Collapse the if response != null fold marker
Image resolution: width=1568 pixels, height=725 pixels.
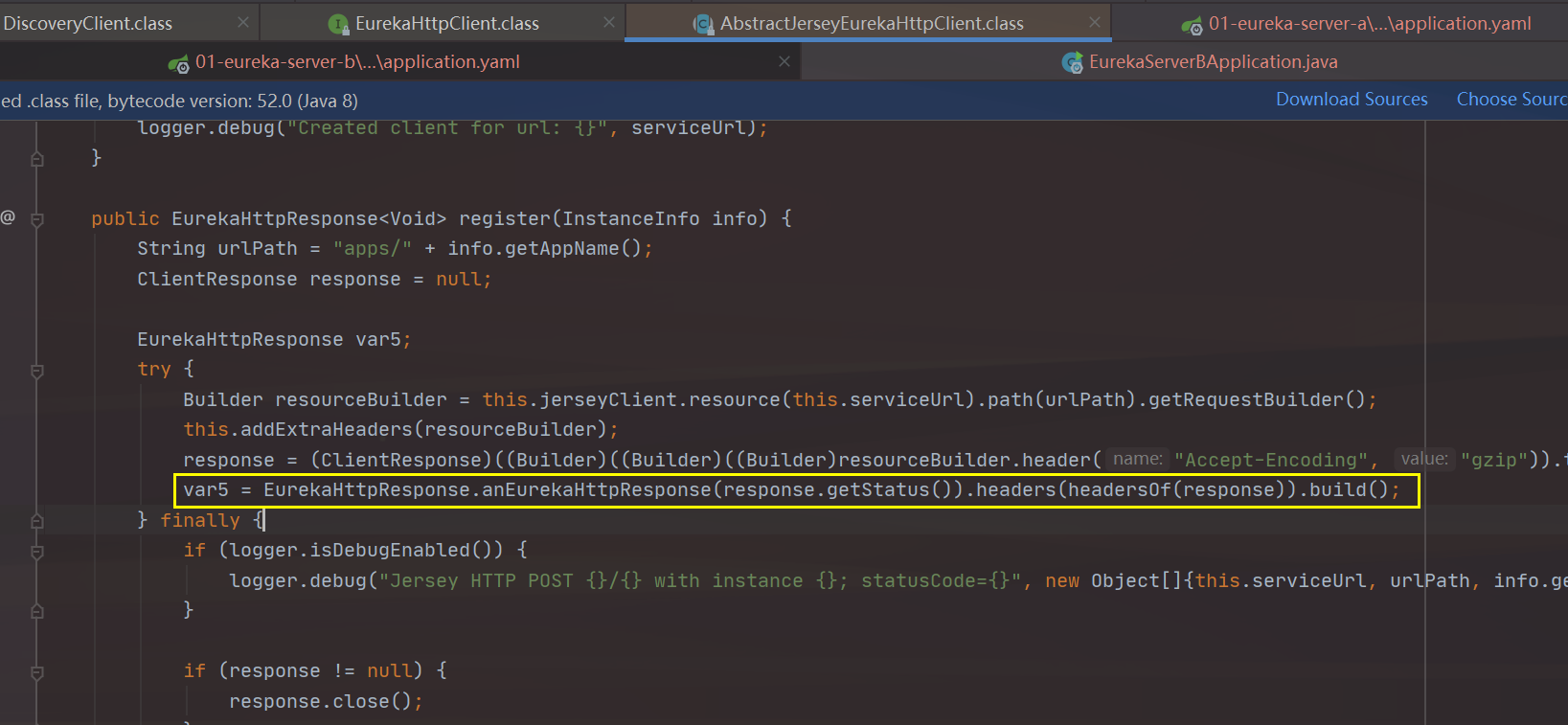37,672
